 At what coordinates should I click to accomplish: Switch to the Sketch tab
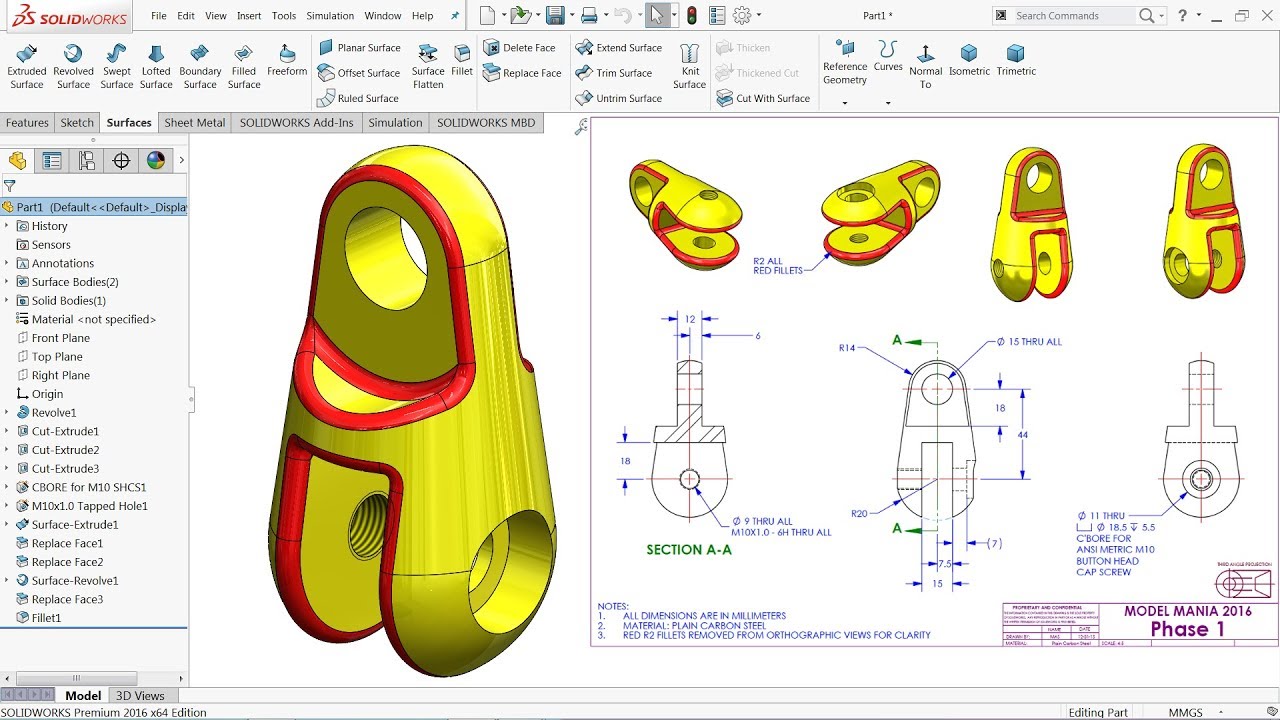77,123
